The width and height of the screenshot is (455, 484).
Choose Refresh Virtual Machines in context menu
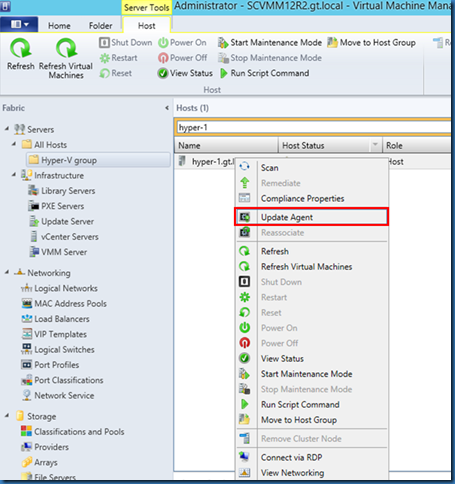coord(311,266)
